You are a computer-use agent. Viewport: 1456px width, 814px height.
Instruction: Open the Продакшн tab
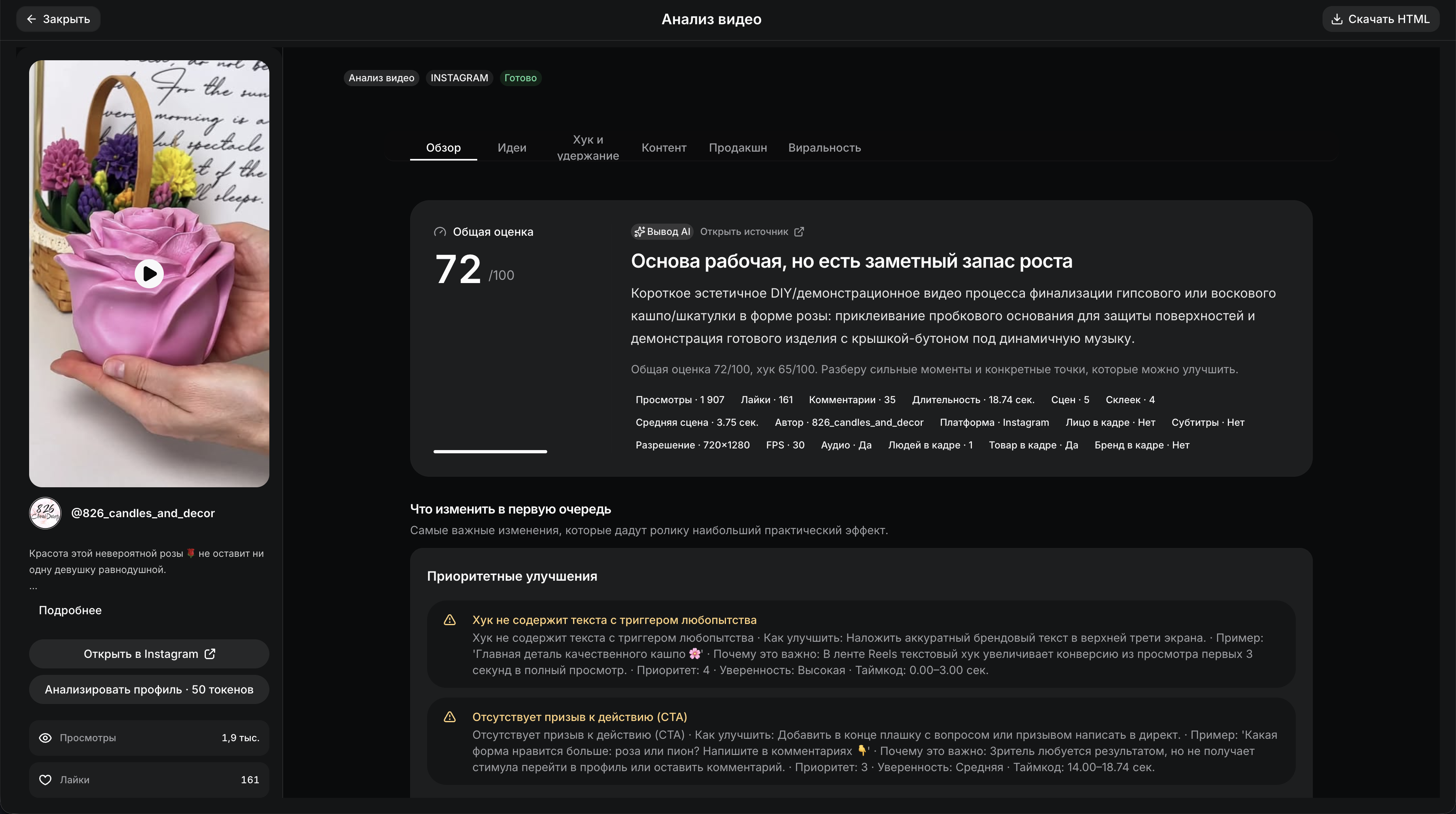738,148
